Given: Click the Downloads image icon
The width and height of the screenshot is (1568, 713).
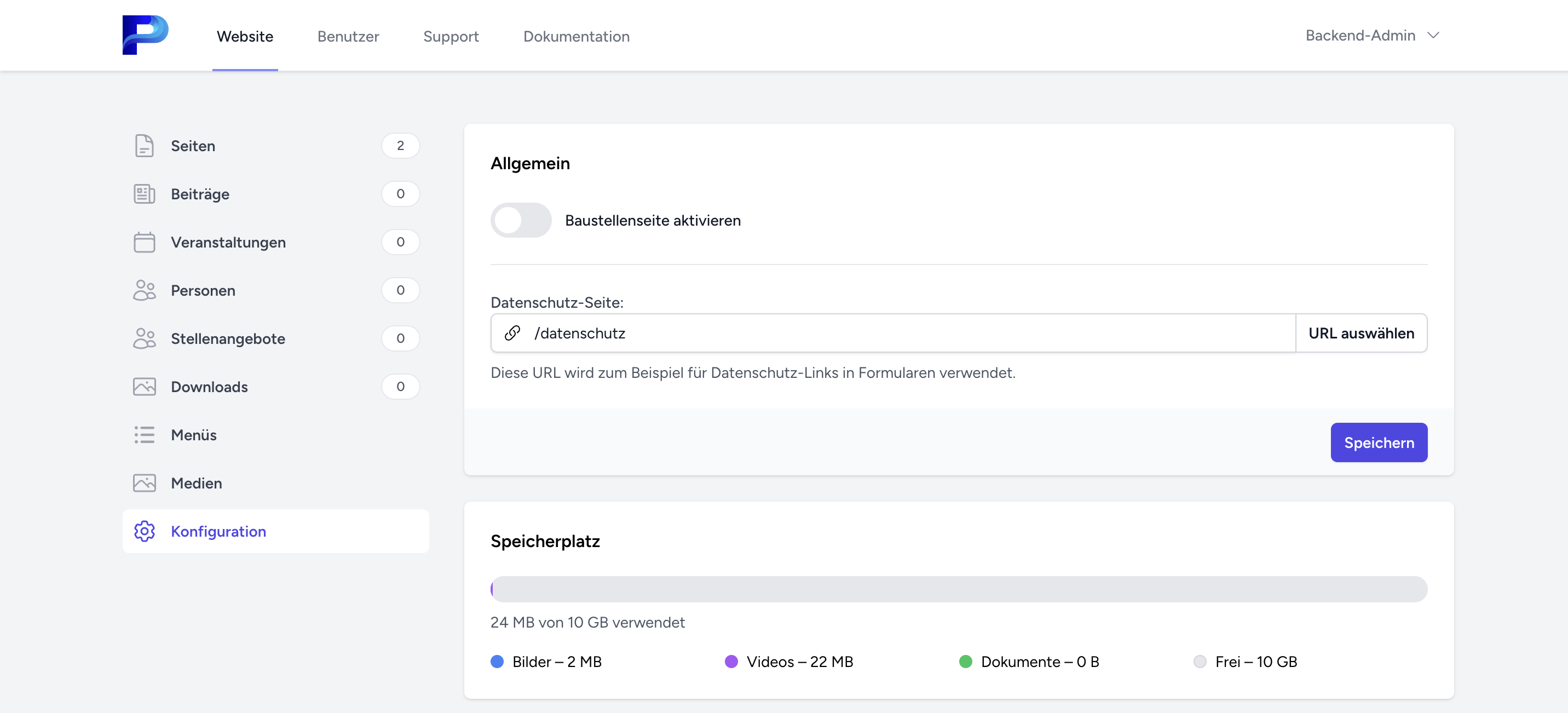Looking at the screenshot, I should pyautogui.click(x=144, y=387).
